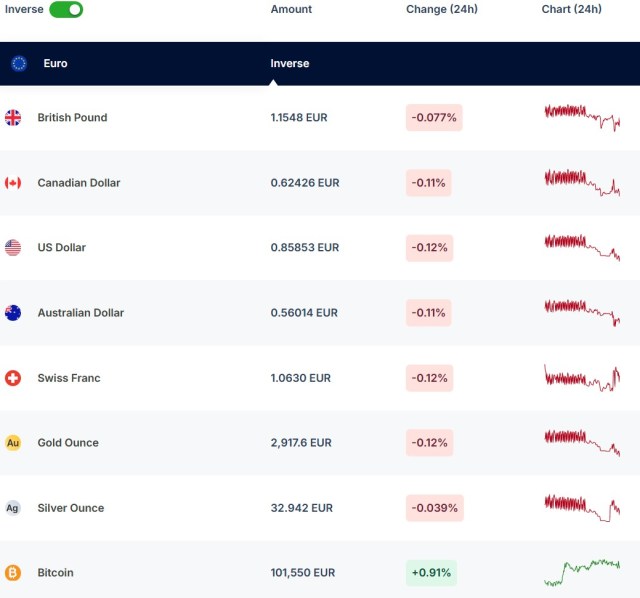The width and height of the screenshot is (640, 598).
Task: Click the US Dollar 0.85853 EUR amount
Action: coord(304,248)
